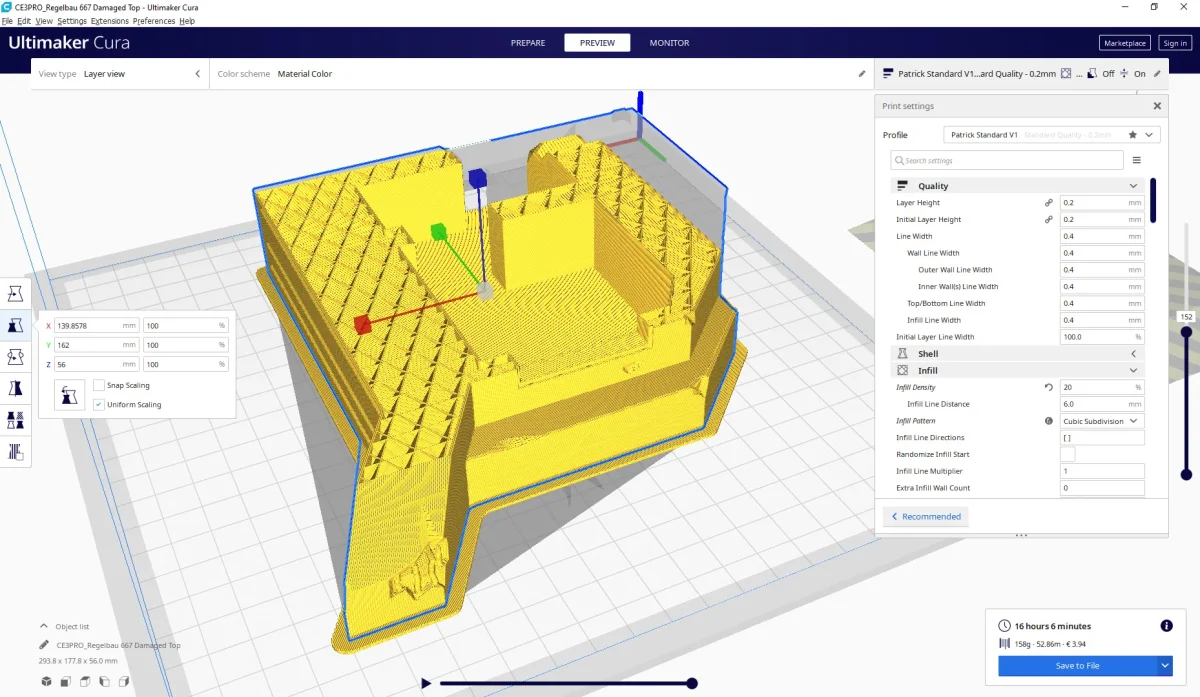This screenshot has height=697, width=1200.
Task: Open the Marketplace
Action: pyautogui.click(x=1124, y=43)
